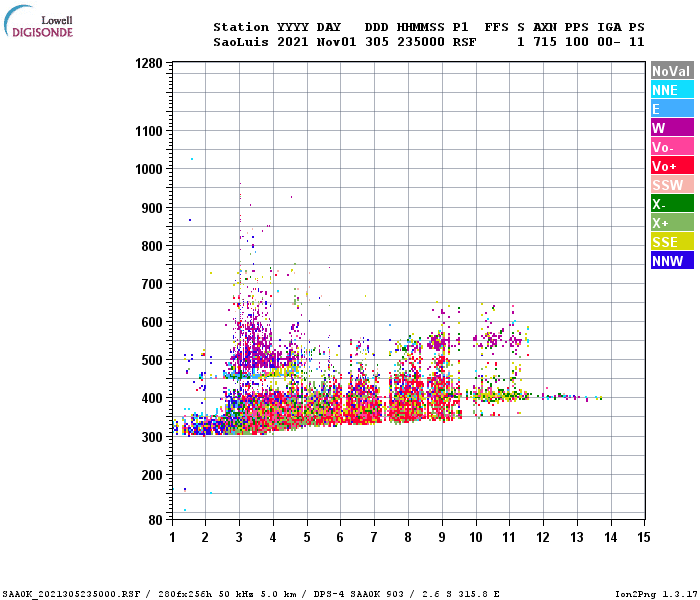This screenshot has height=600, width=700.
Task: Click the day-of-year value 305
Action: pyautogui.click(x=377, y=42)
